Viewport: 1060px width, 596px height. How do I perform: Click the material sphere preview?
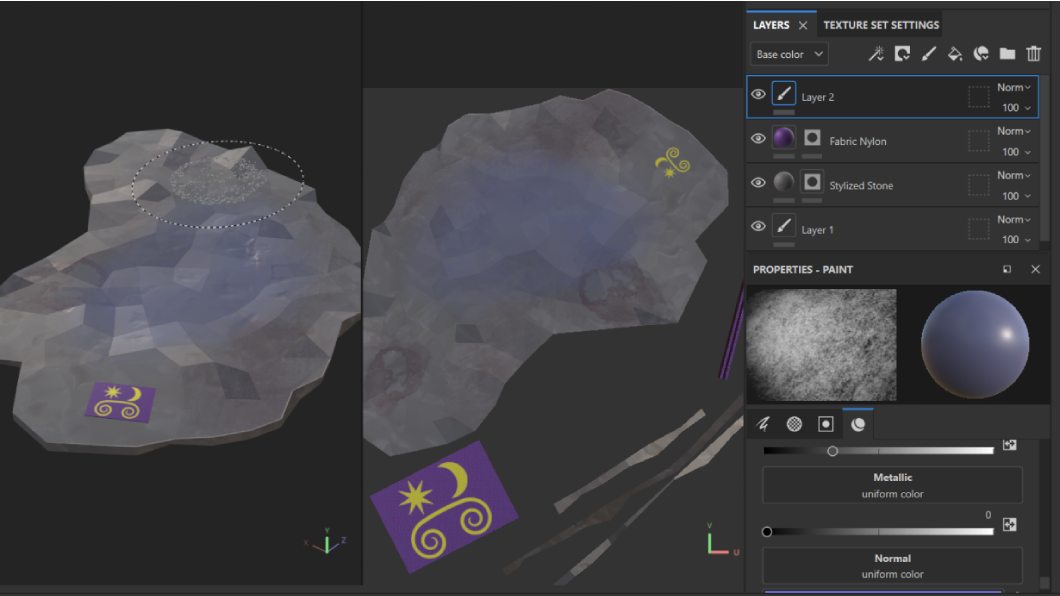975,345
